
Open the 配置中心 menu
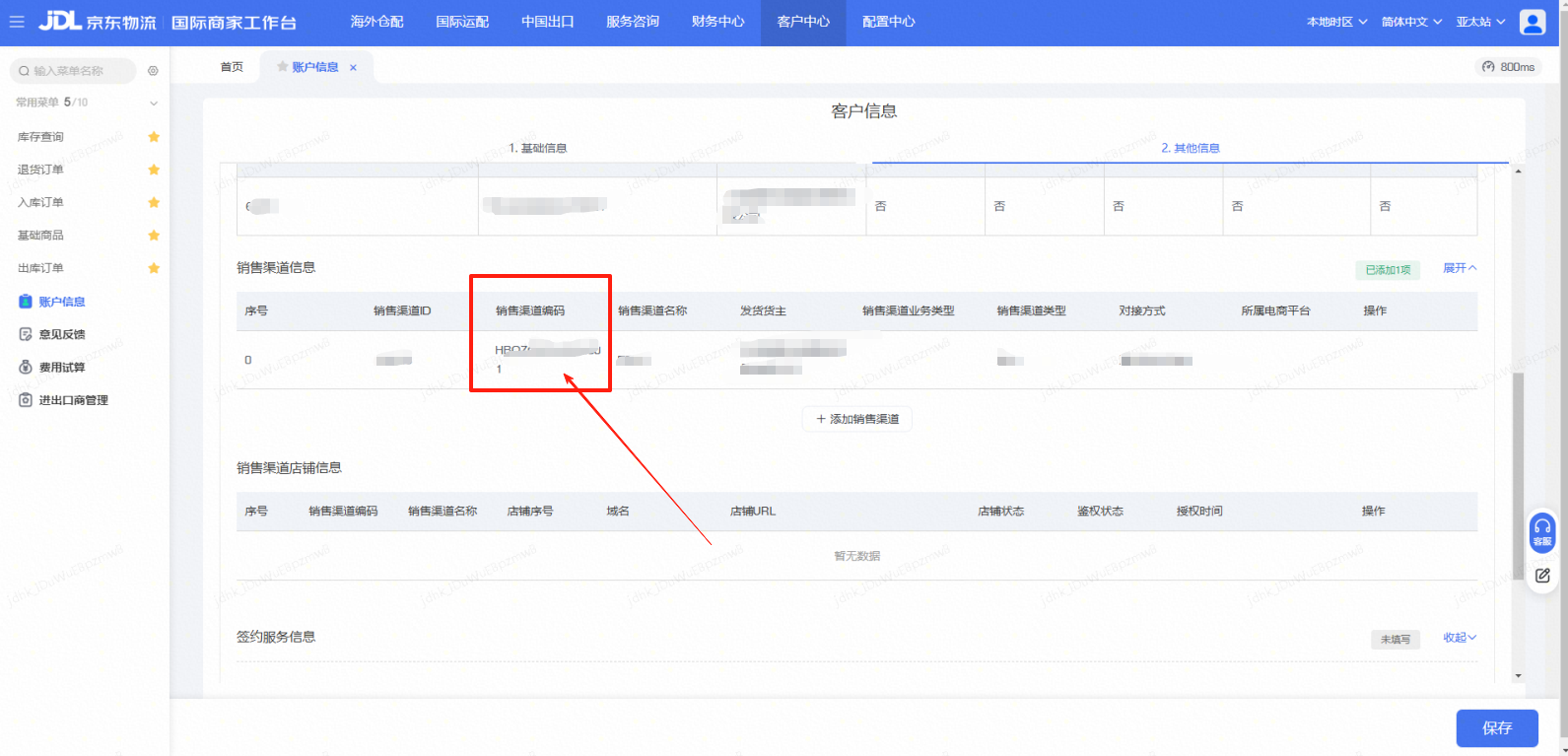(889, 22)
